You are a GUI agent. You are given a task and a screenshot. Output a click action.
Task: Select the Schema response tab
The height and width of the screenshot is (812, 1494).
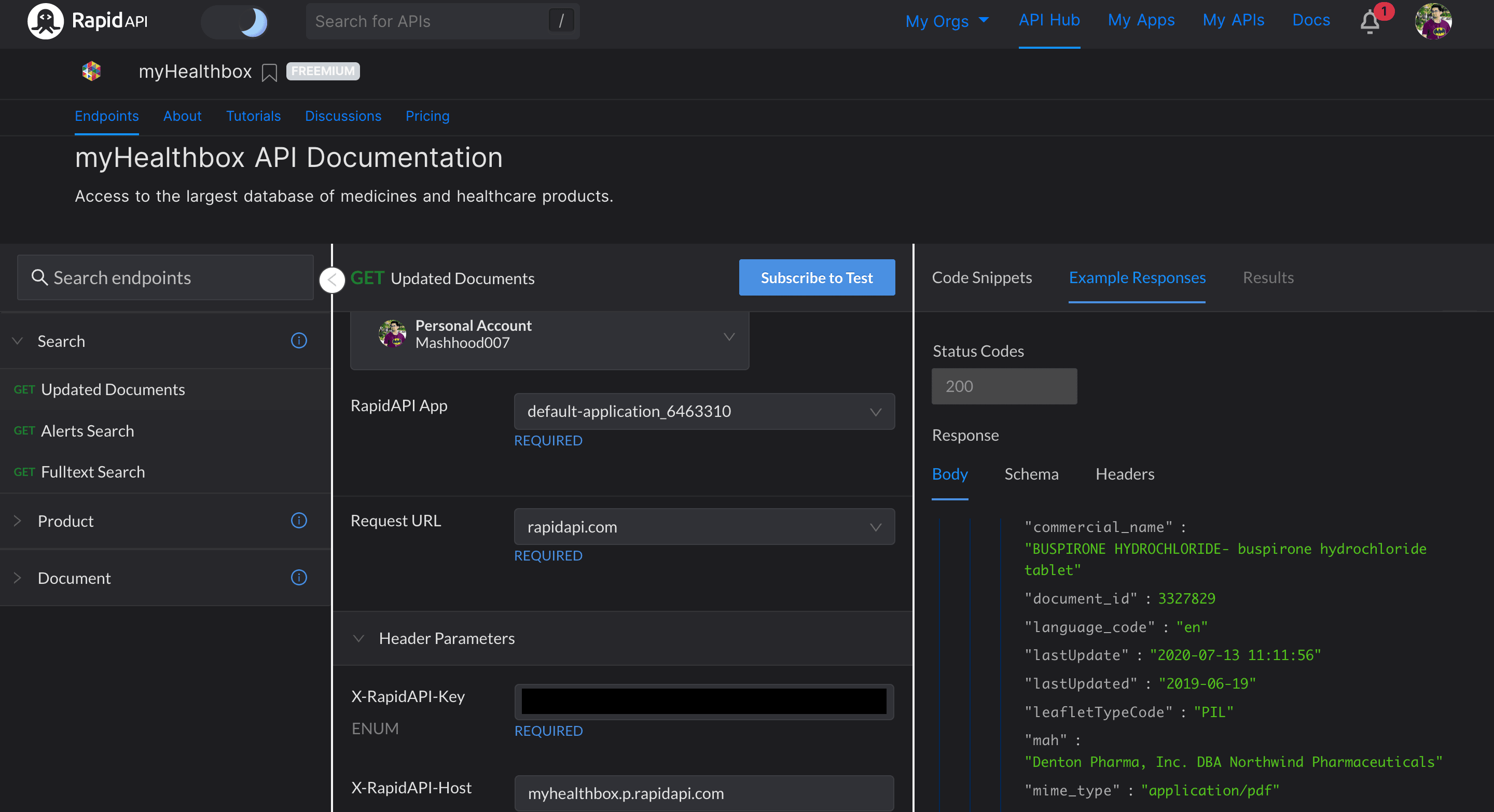[x=1031, y=474]
